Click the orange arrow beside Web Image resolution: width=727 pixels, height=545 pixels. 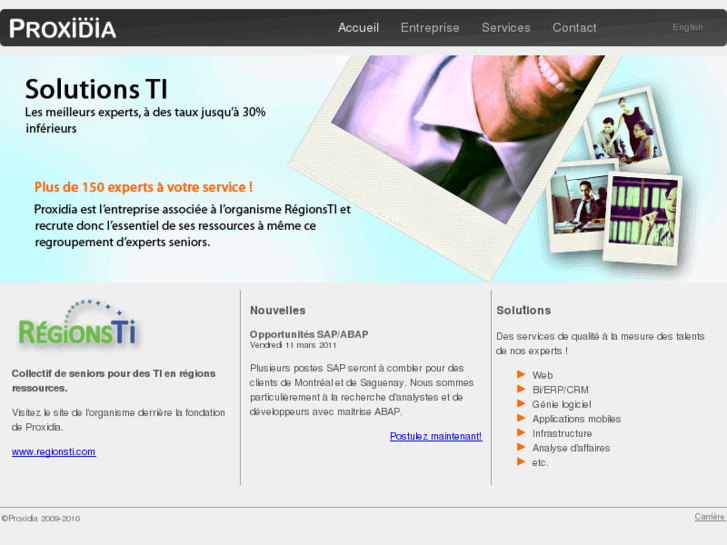521,374
